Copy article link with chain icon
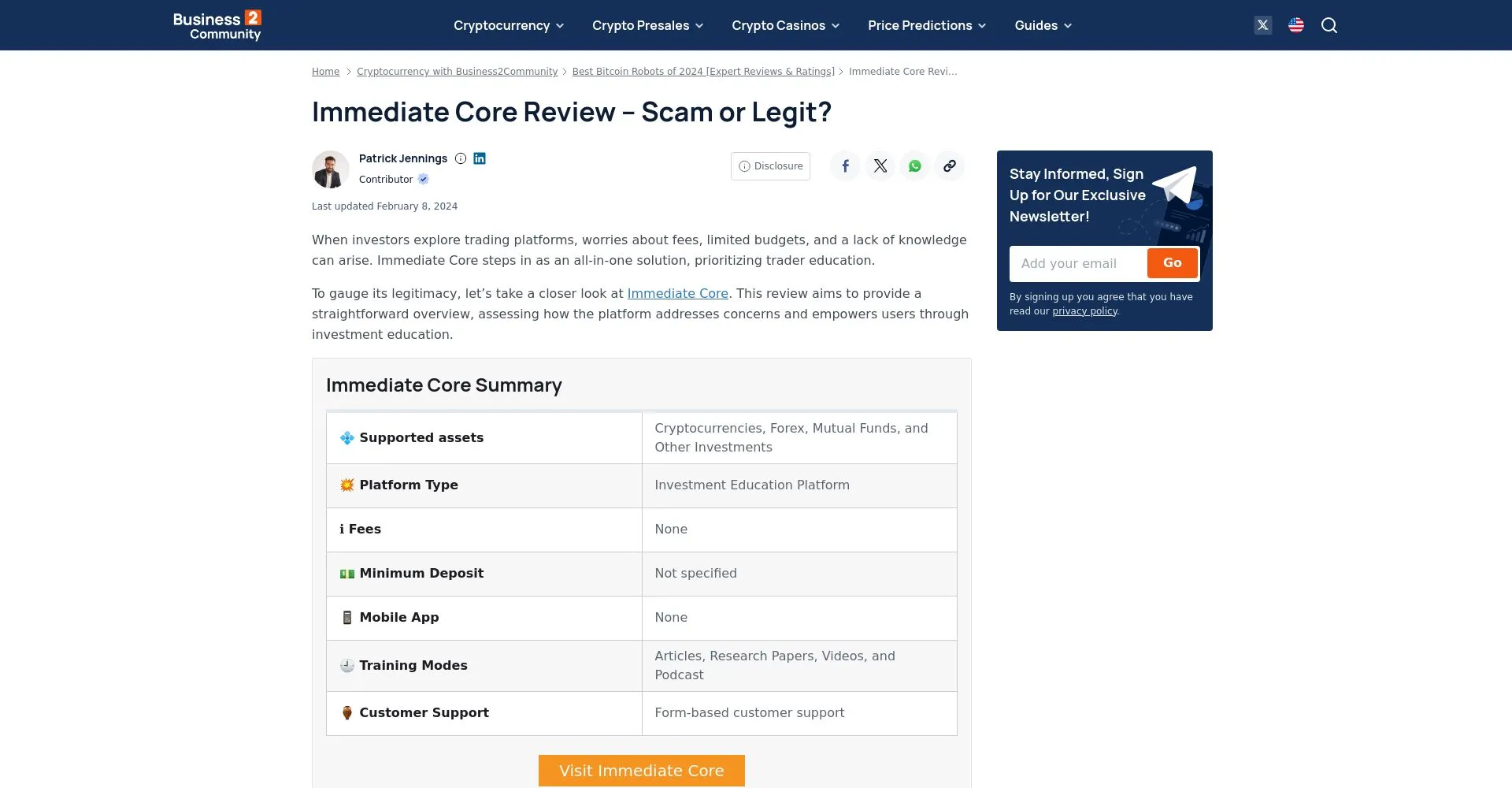 click(950, 166)
